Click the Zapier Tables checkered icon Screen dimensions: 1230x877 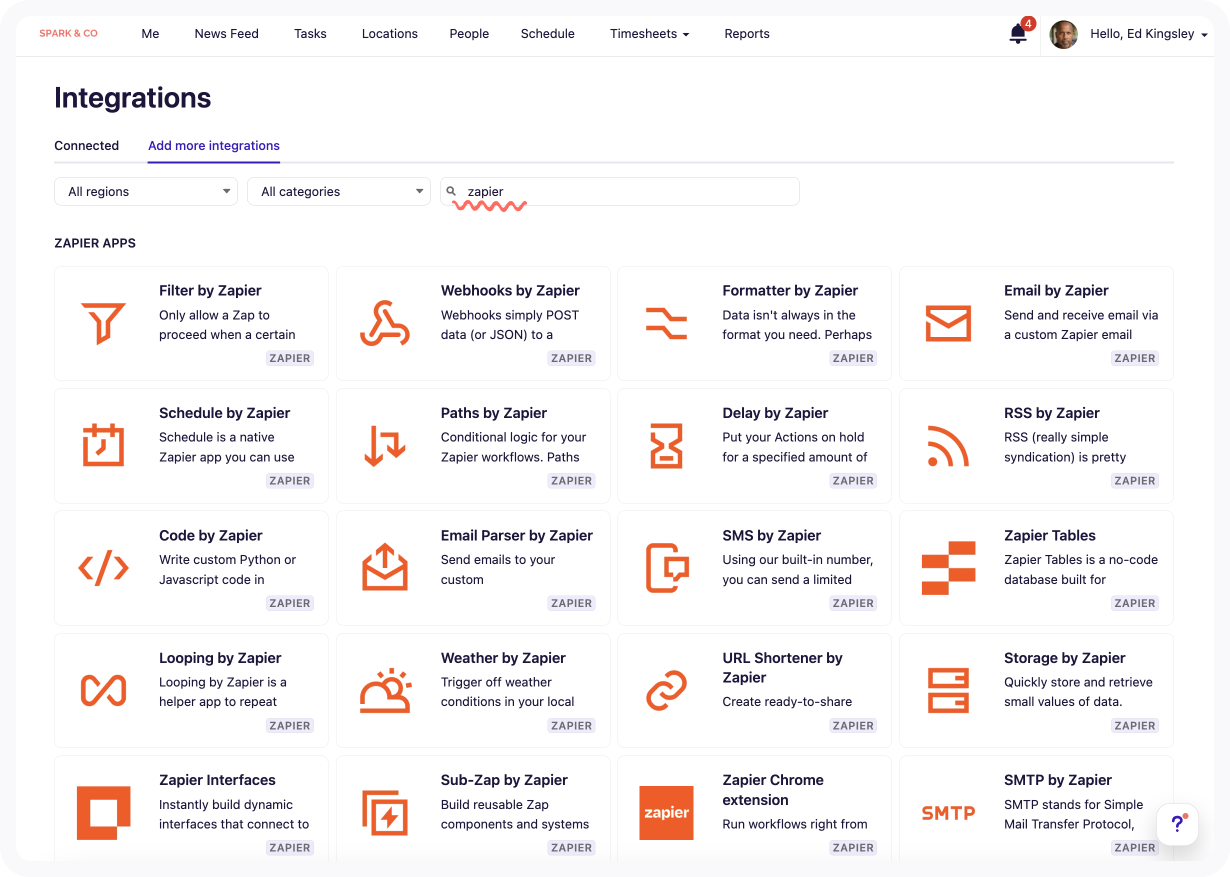pos(948,568)
